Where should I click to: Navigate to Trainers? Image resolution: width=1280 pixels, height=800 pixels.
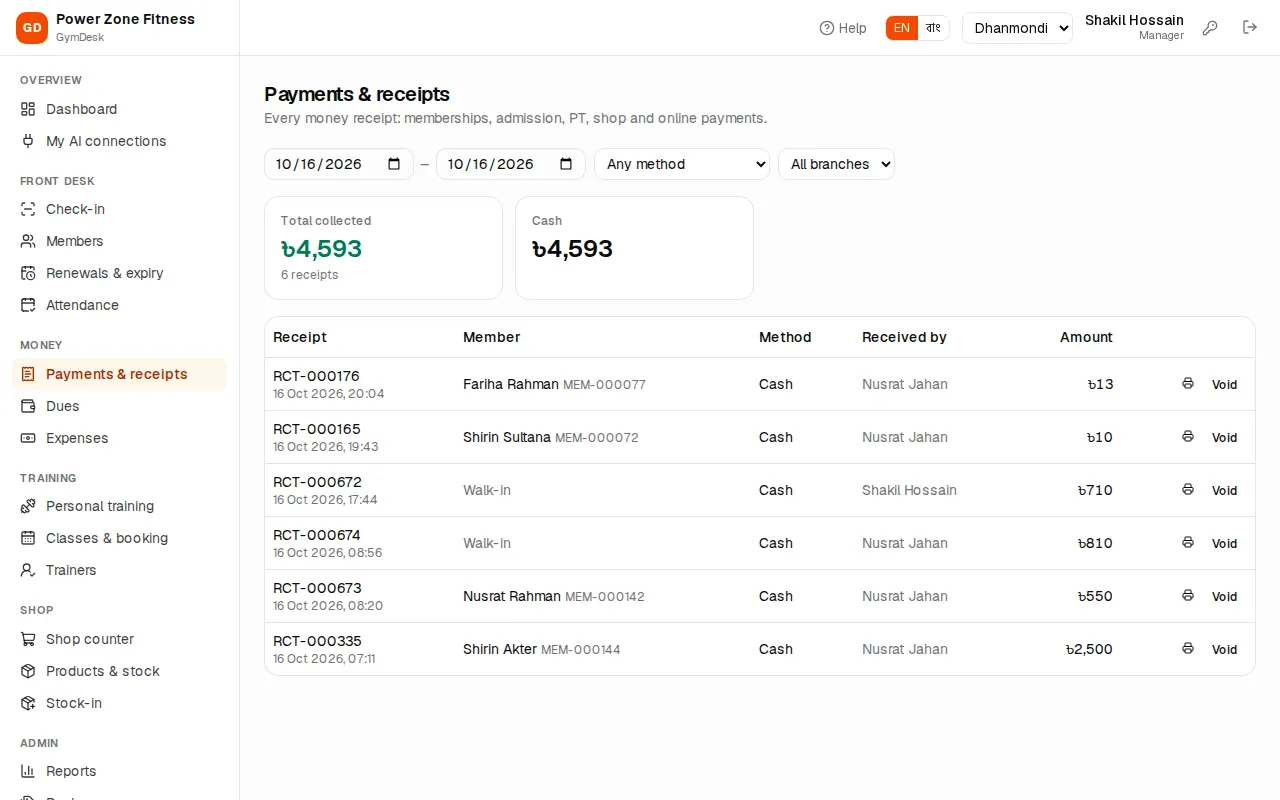coord(120,570)
